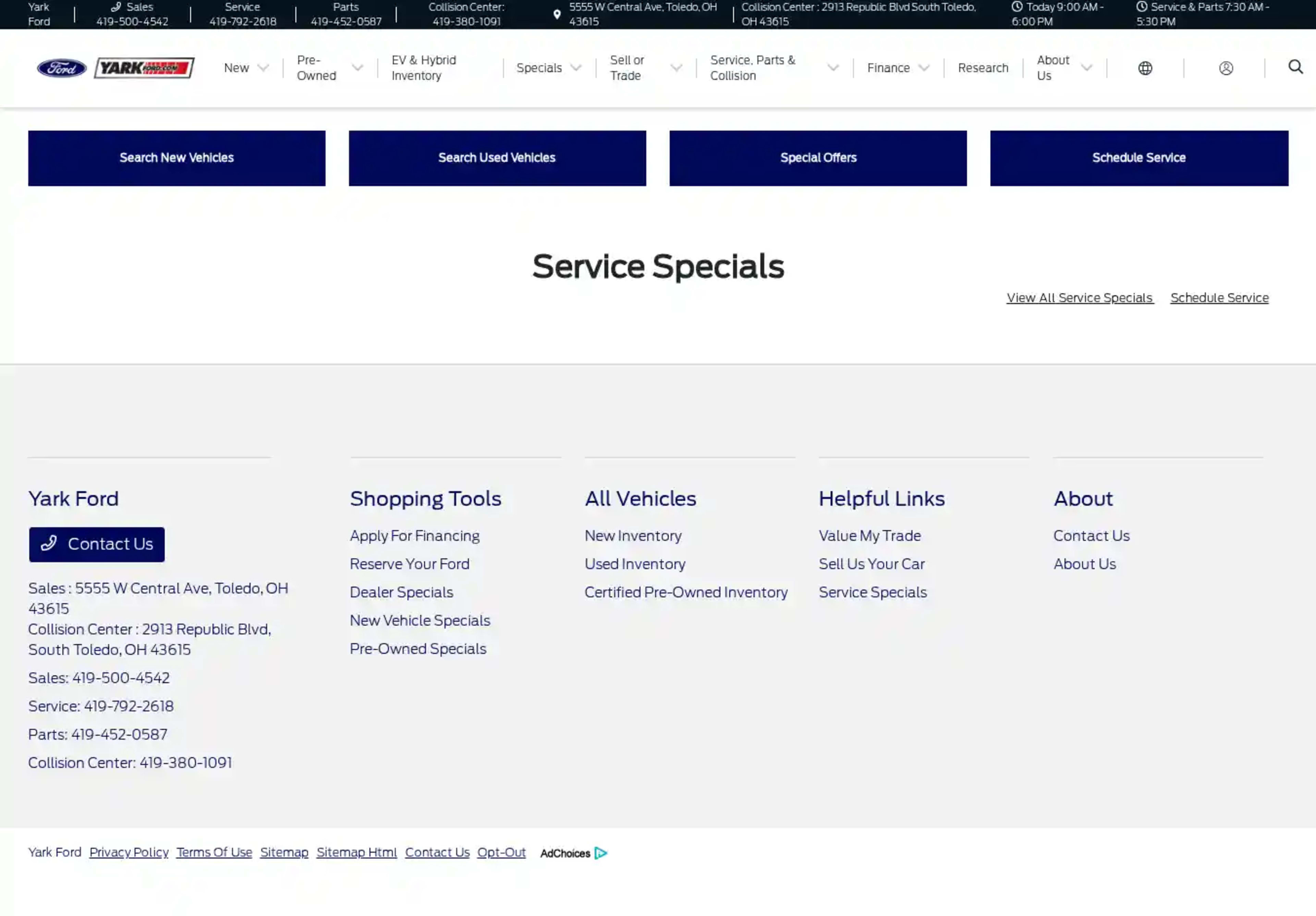Click the Sales phone number in top bar
Image resolution: width=1316 pixels, height=916 pixels.
(x=132, y=21)
